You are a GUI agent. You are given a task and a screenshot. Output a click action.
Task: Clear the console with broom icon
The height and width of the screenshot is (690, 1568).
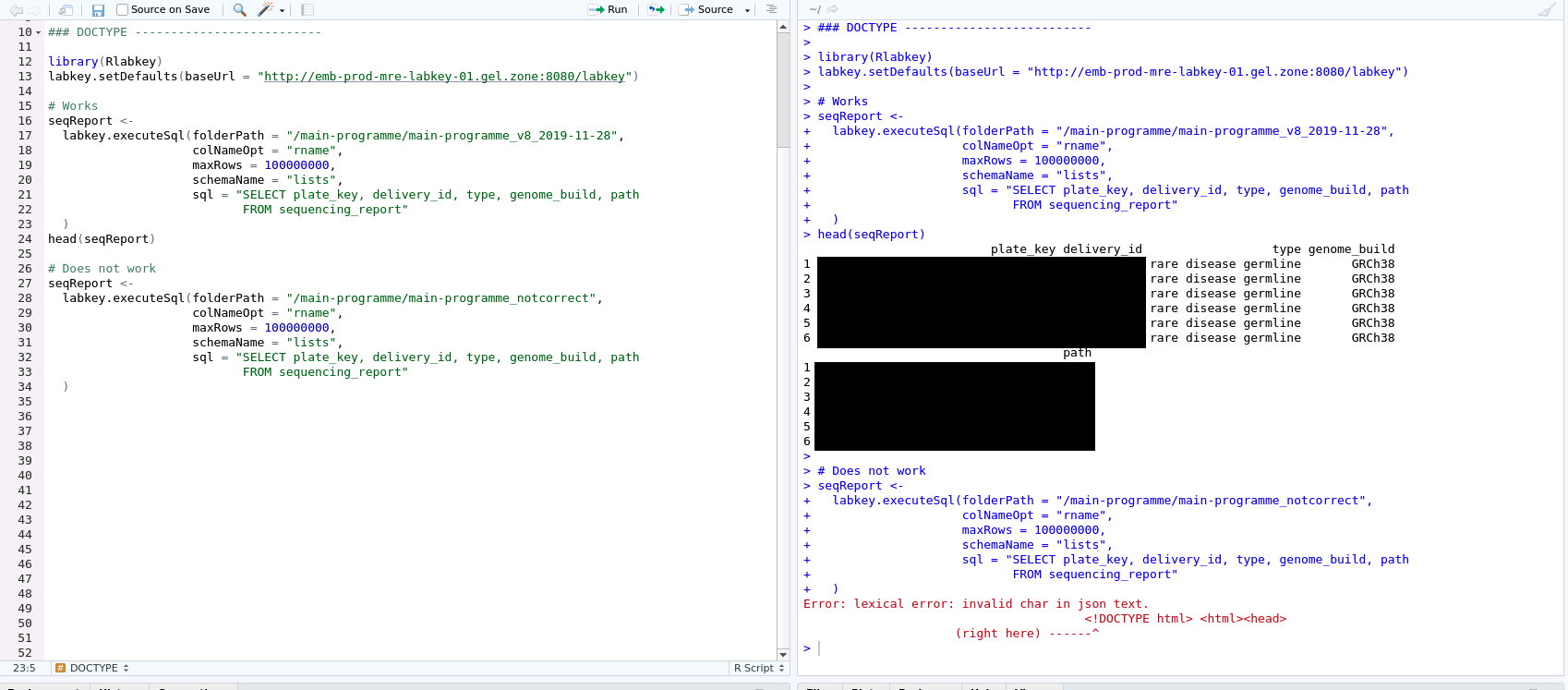tap(1547, 9)
